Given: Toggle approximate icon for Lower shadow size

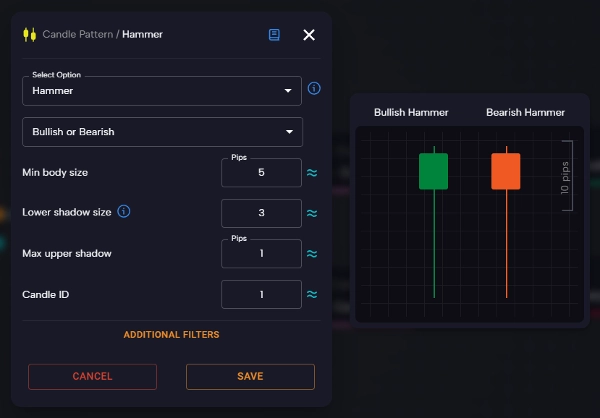Looking at the screenshot, I should click(x=312, y=213).
